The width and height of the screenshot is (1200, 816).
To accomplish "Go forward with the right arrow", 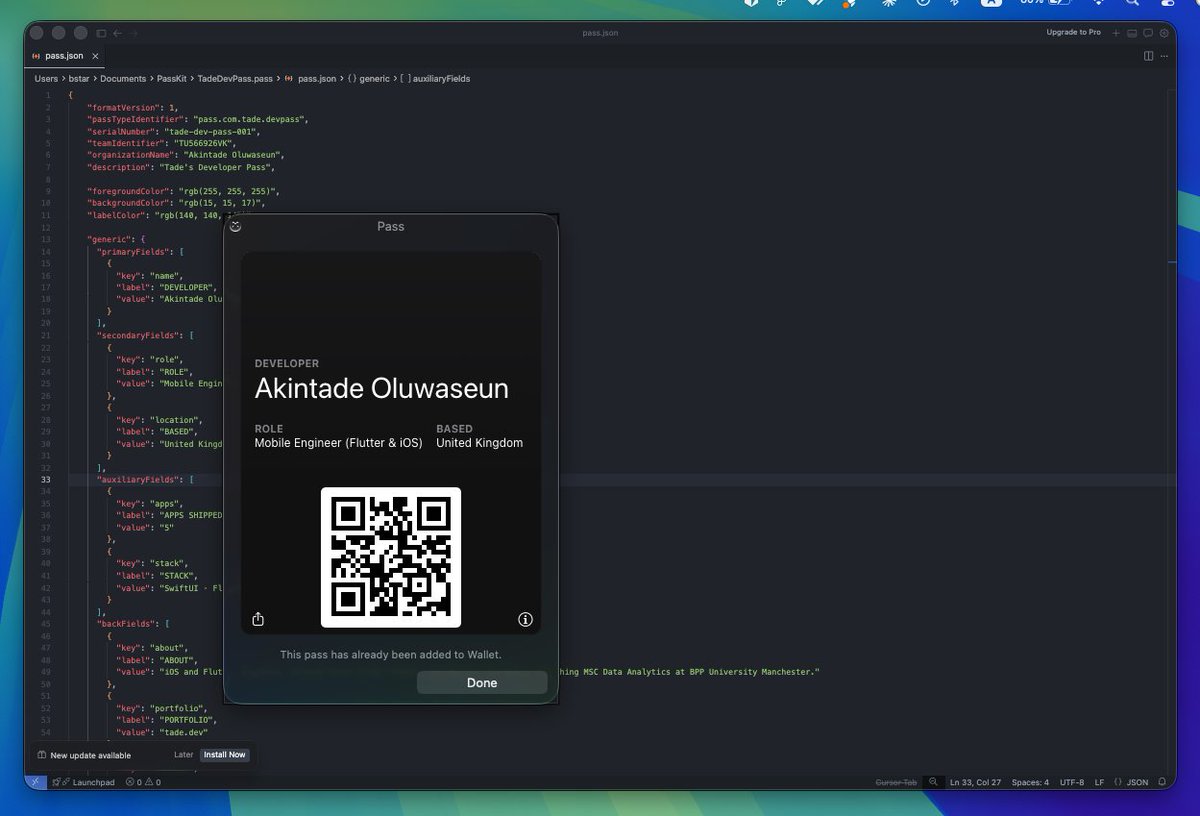I will tap(133, 33).
